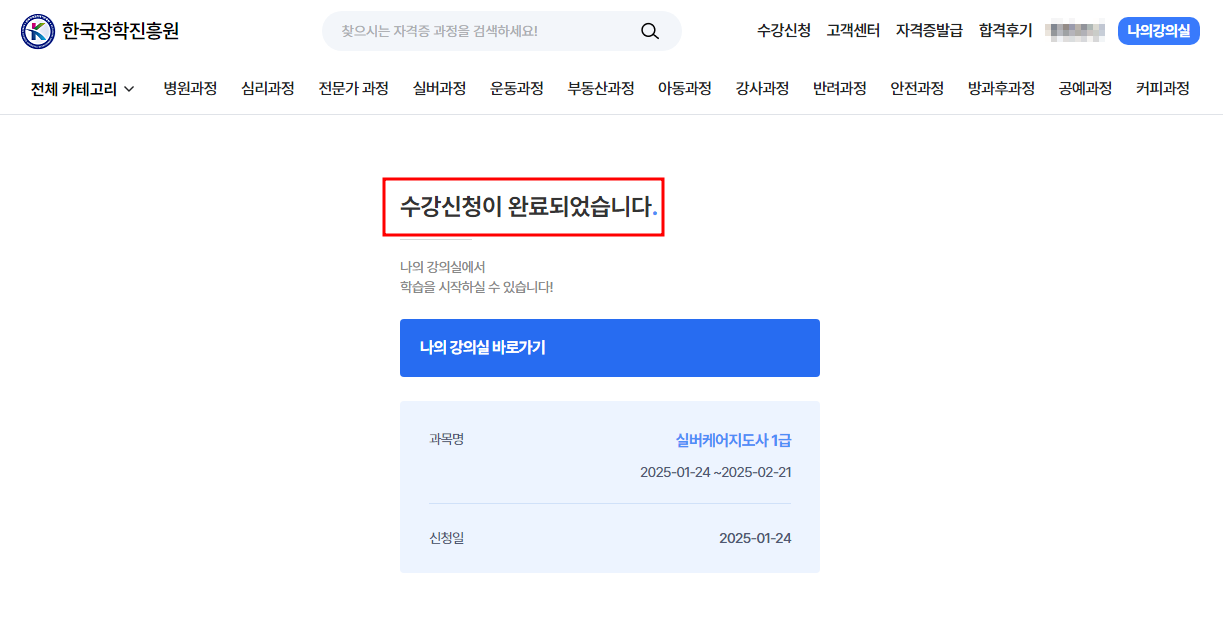Viewport: 1223px width, 626px height.
Task: Click the search magnifier icon
Action: pyautogui.click(x=649, y=31)
